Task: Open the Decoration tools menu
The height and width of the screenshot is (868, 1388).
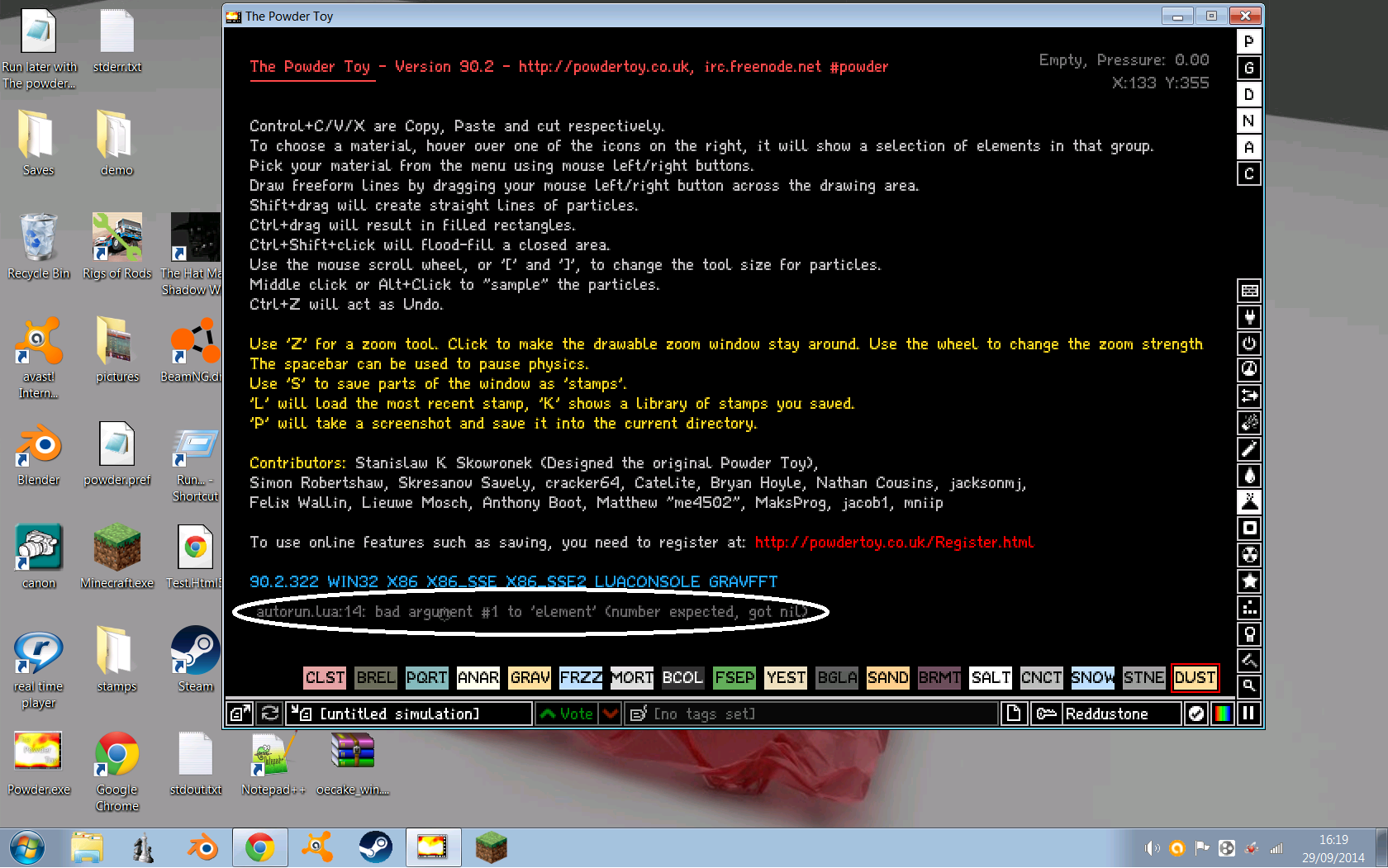Action: [1249, 660]
